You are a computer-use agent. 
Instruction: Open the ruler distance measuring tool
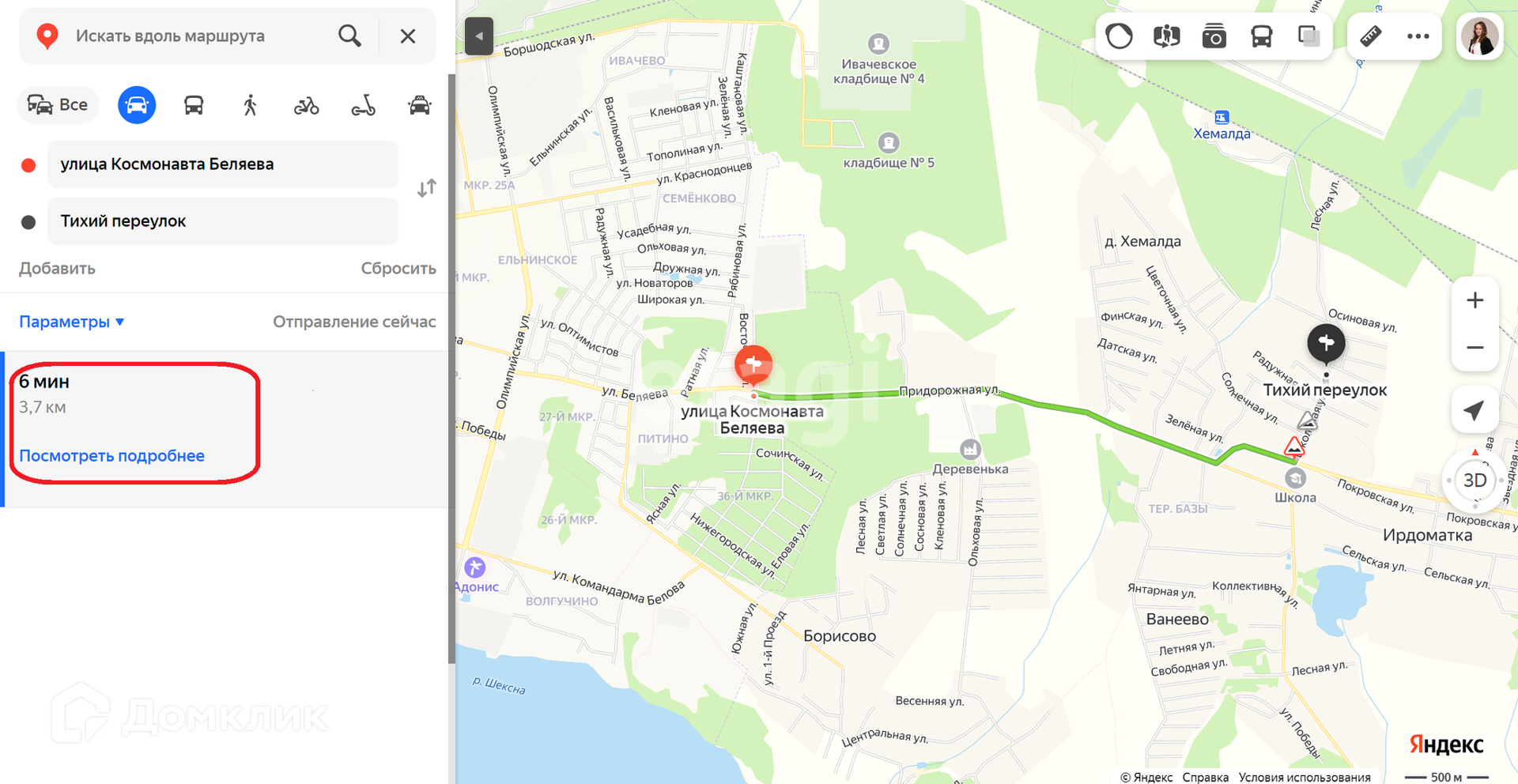(x=1370, y=36)
